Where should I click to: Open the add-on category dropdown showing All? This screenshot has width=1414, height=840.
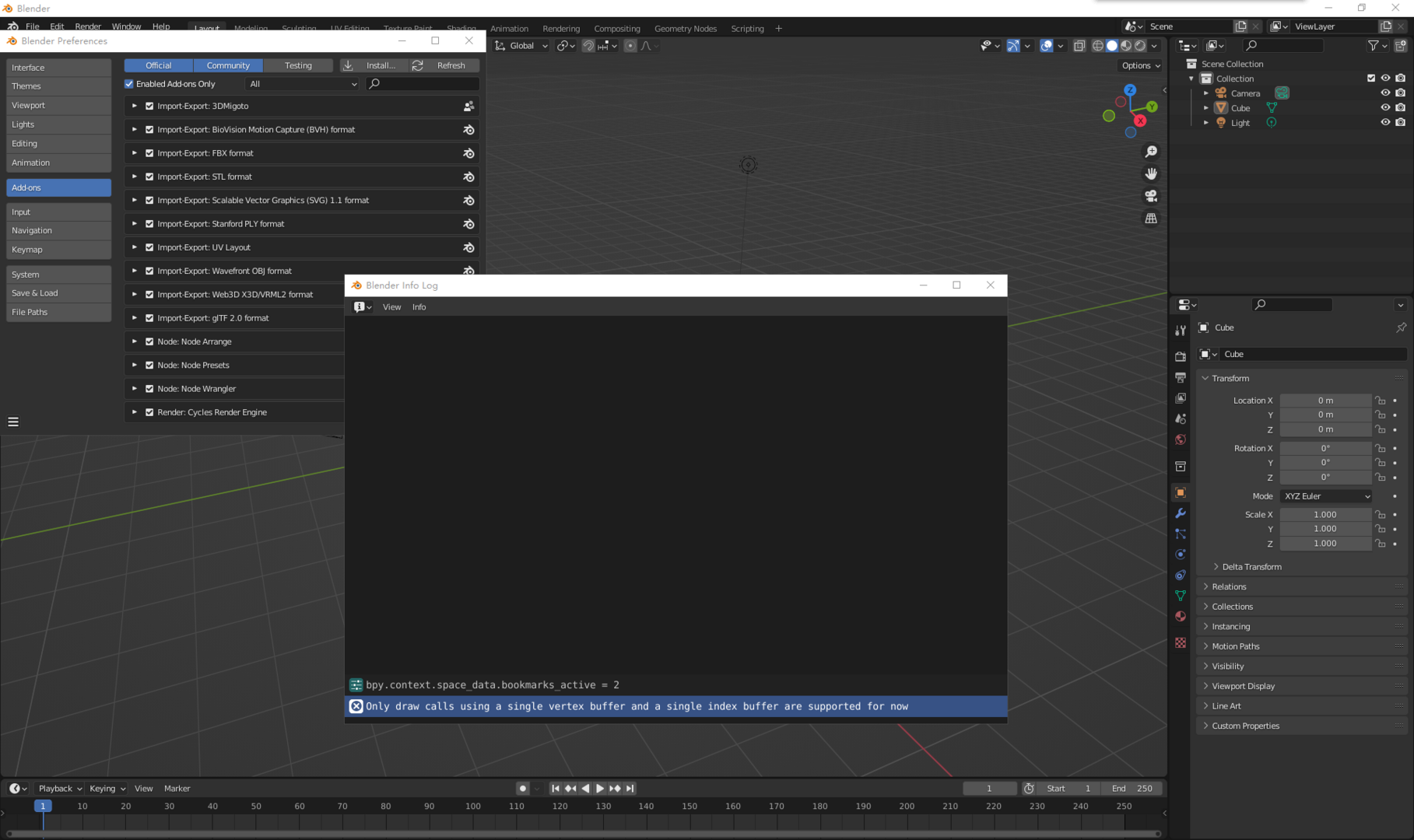(x=304, y=84)
